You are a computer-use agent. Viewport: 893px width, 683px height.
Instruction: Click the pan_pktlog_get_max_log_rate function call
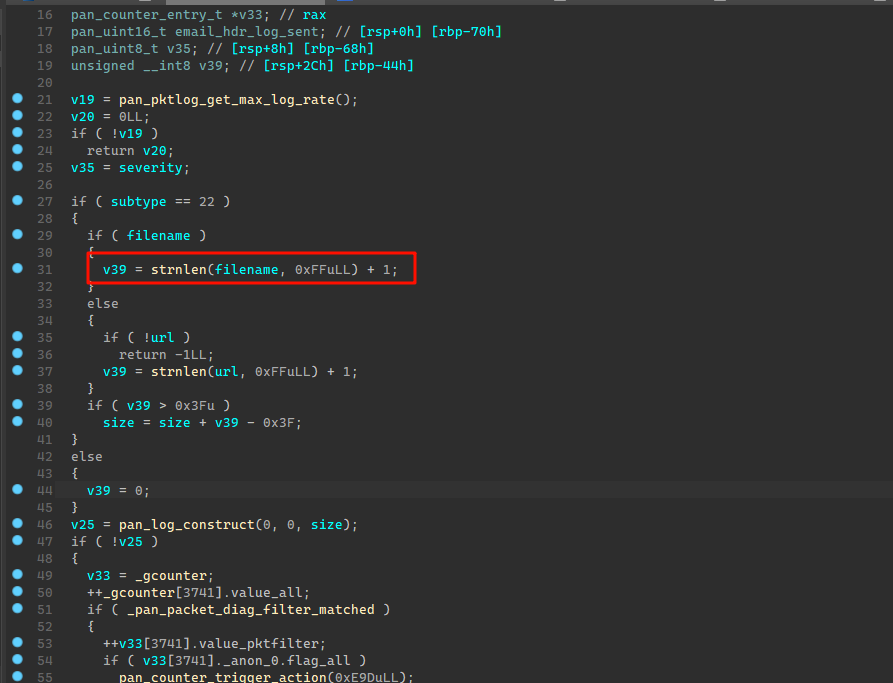point(227,100)
